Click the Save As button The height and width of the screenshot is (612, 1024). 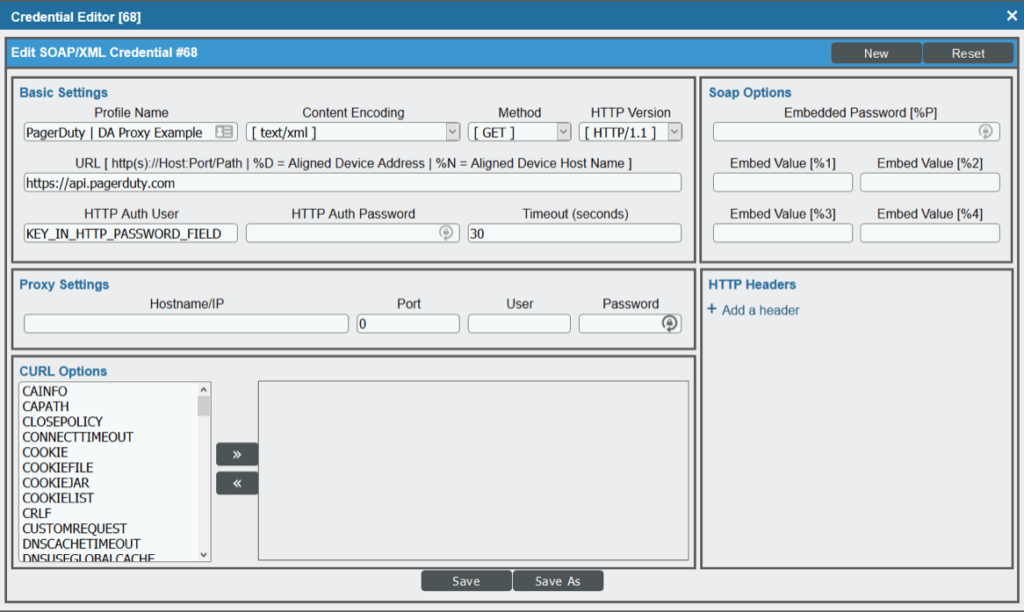[558, 581]
